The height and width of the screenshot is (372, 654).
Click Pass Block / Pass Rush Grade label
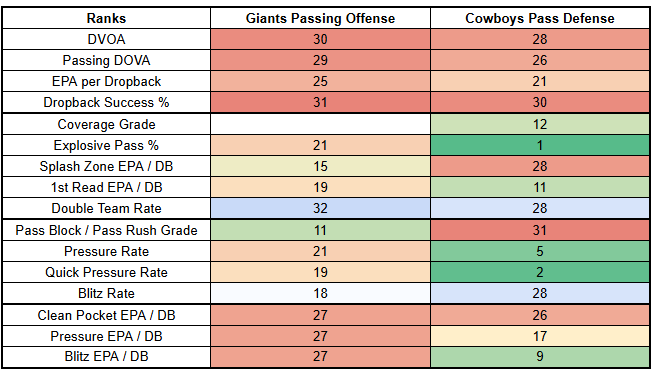106,230
